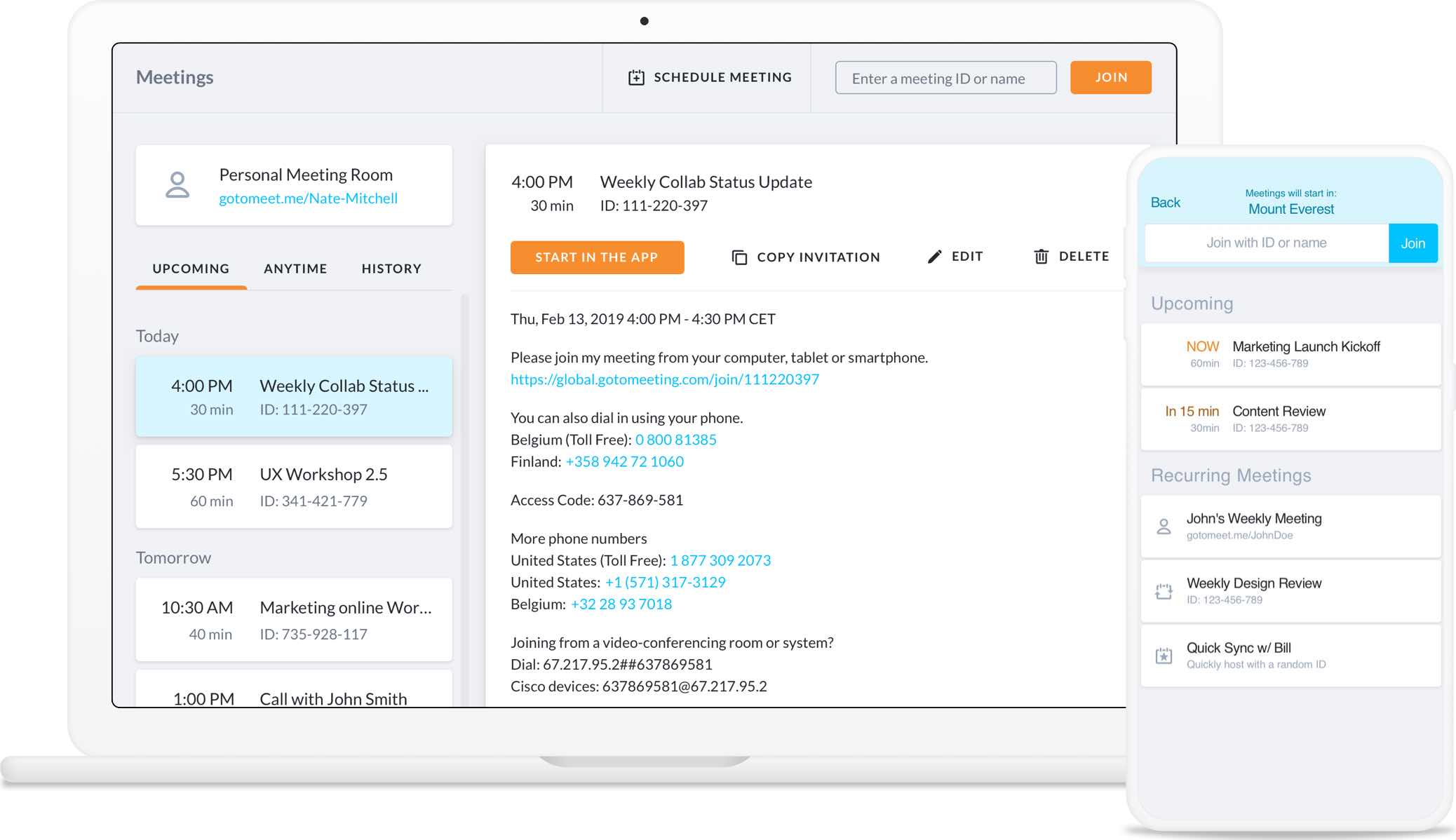Click the recurring icon next to Weekly Design Review
Image resolution: width=1456 pixels, height=840 pixels.
click(x=1165, y=591)
